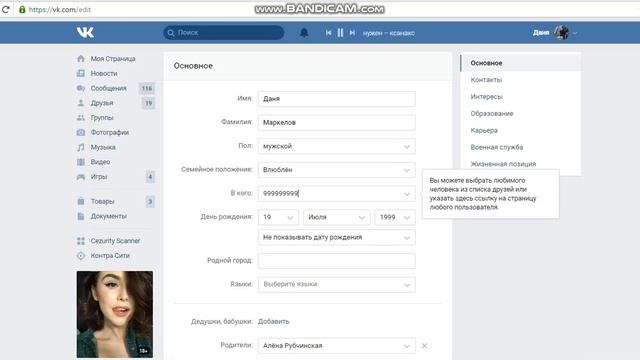Image resolution: width=640 pixels, height=360 pixels.
Task: Pause the music in header player
Action: point(340,33)
